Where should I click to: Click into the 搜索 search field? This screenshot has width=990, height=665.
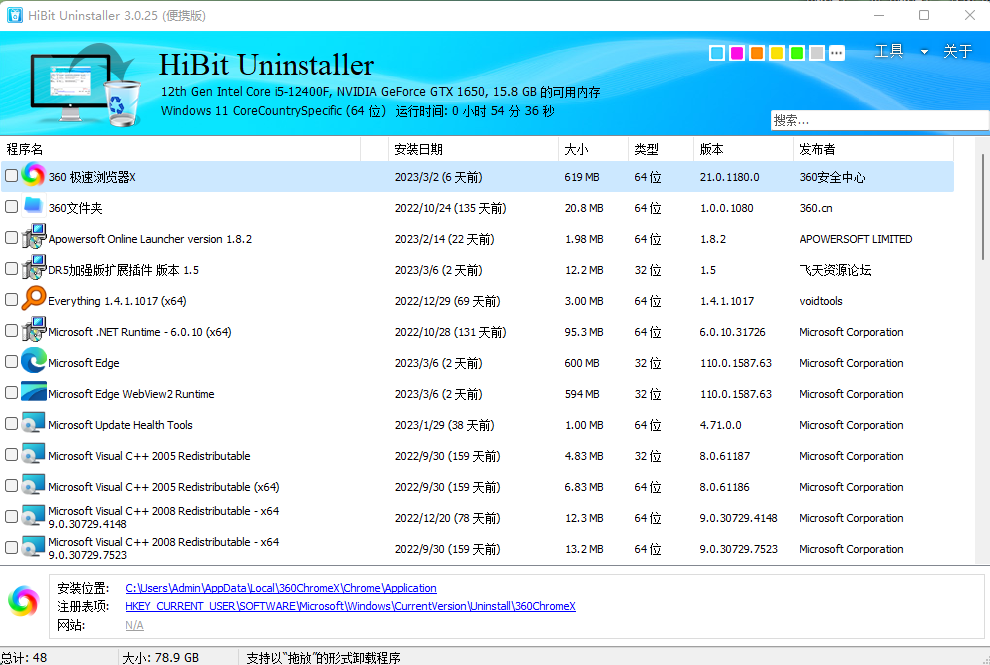point(878,120)
